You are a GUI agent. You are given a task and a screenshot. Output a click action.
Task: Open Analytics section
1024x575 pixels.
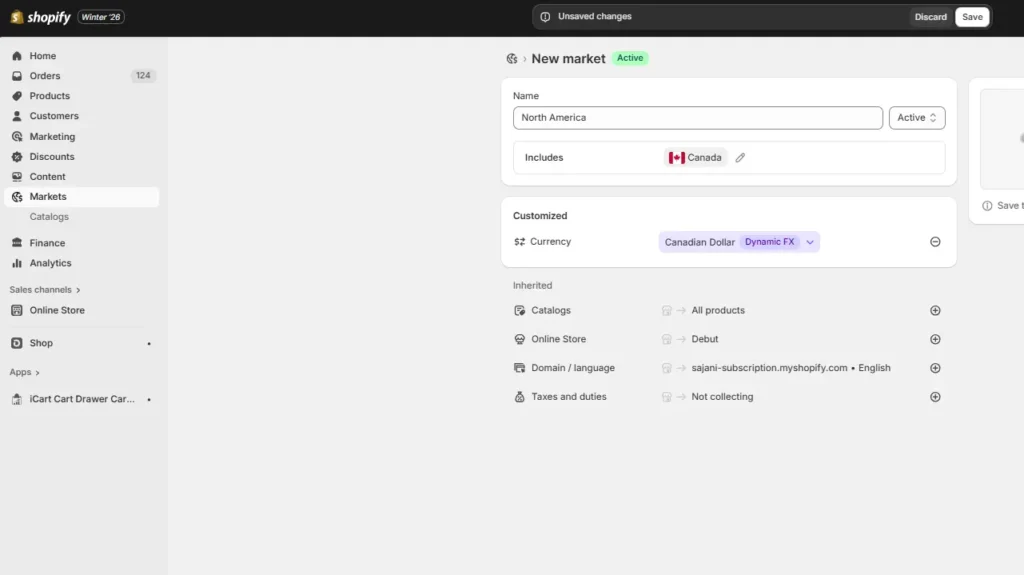50,263
